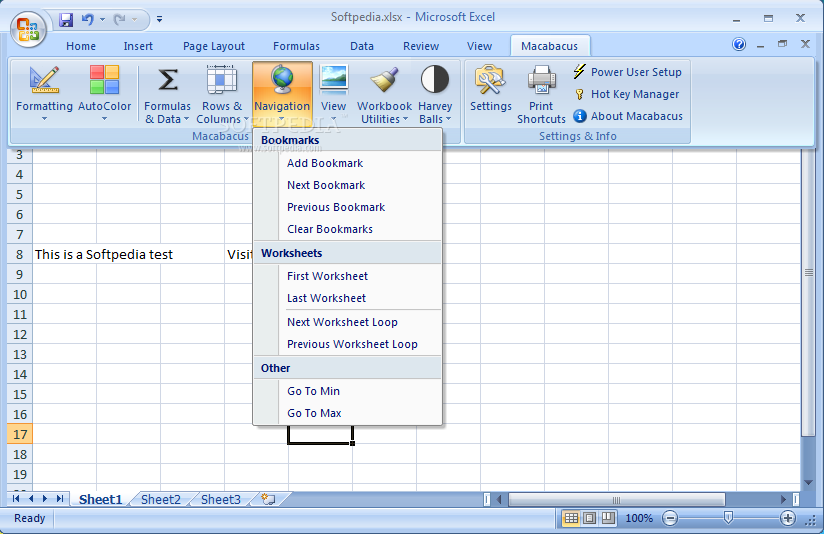Open the Hot Key Manager
This screenshot has width=824, height=534.
[626, 94]
